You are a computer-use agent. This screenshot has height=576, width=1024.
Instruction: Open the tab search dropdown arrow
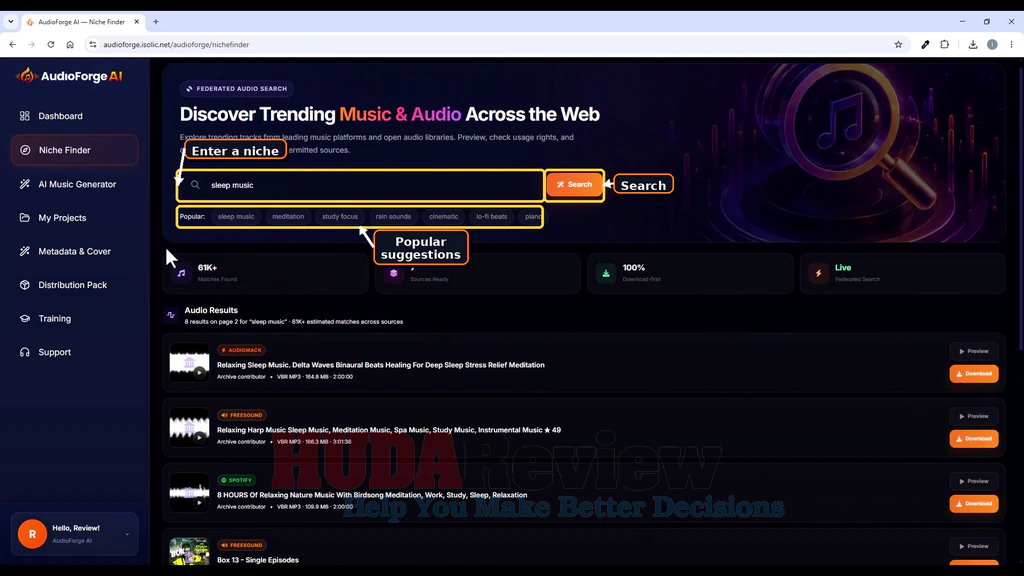(10, 22)
